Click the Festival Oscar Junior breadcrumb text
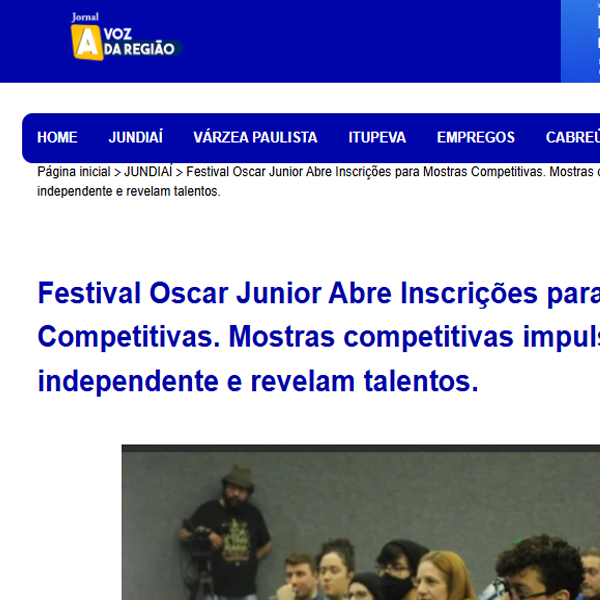600x600 pixels. [318, 181]
